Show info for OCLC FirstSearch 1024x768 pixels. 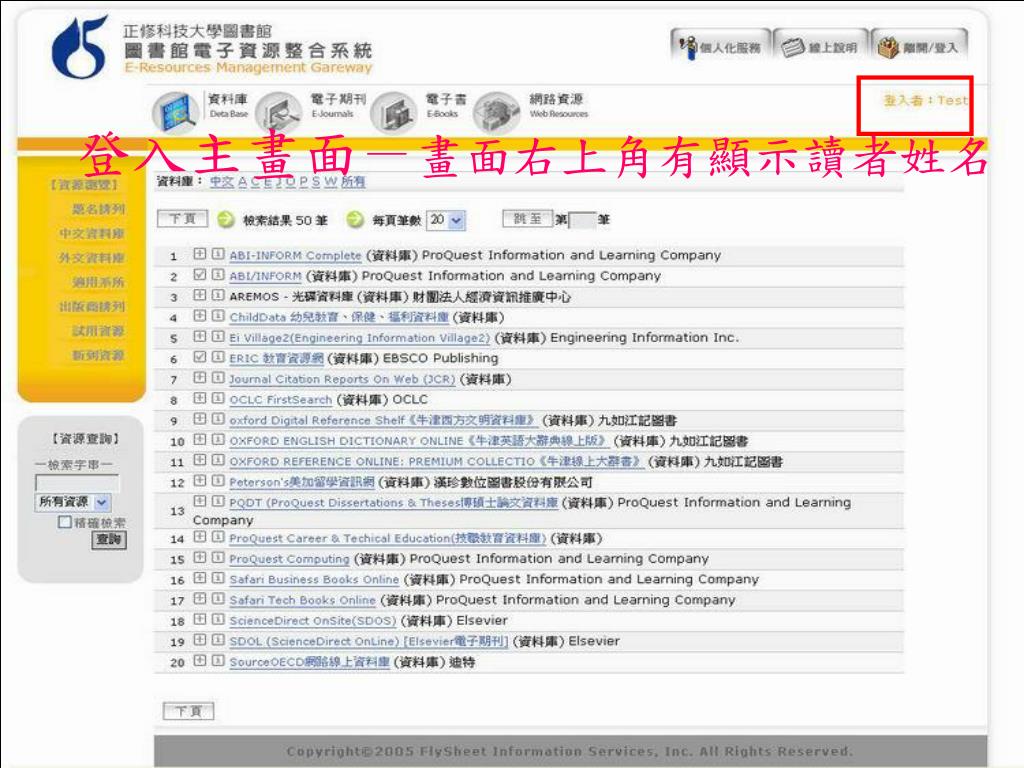click(x=218, y=398)
